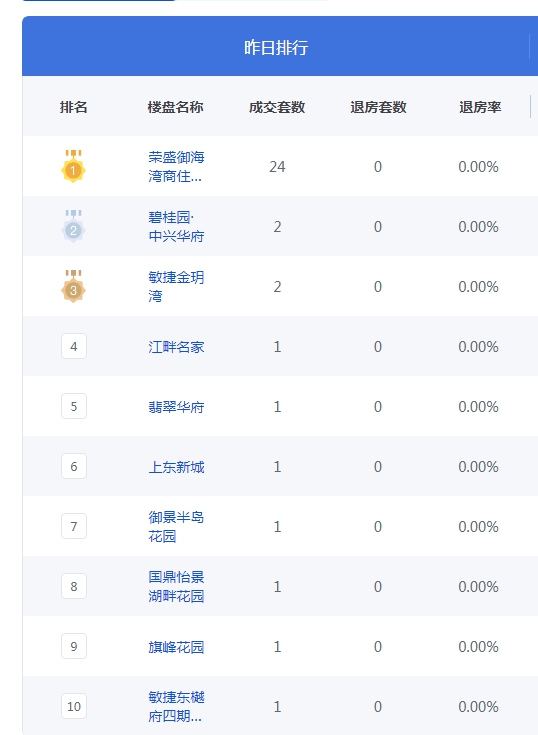Open 御景半岛花园 property link

(176, 526)
